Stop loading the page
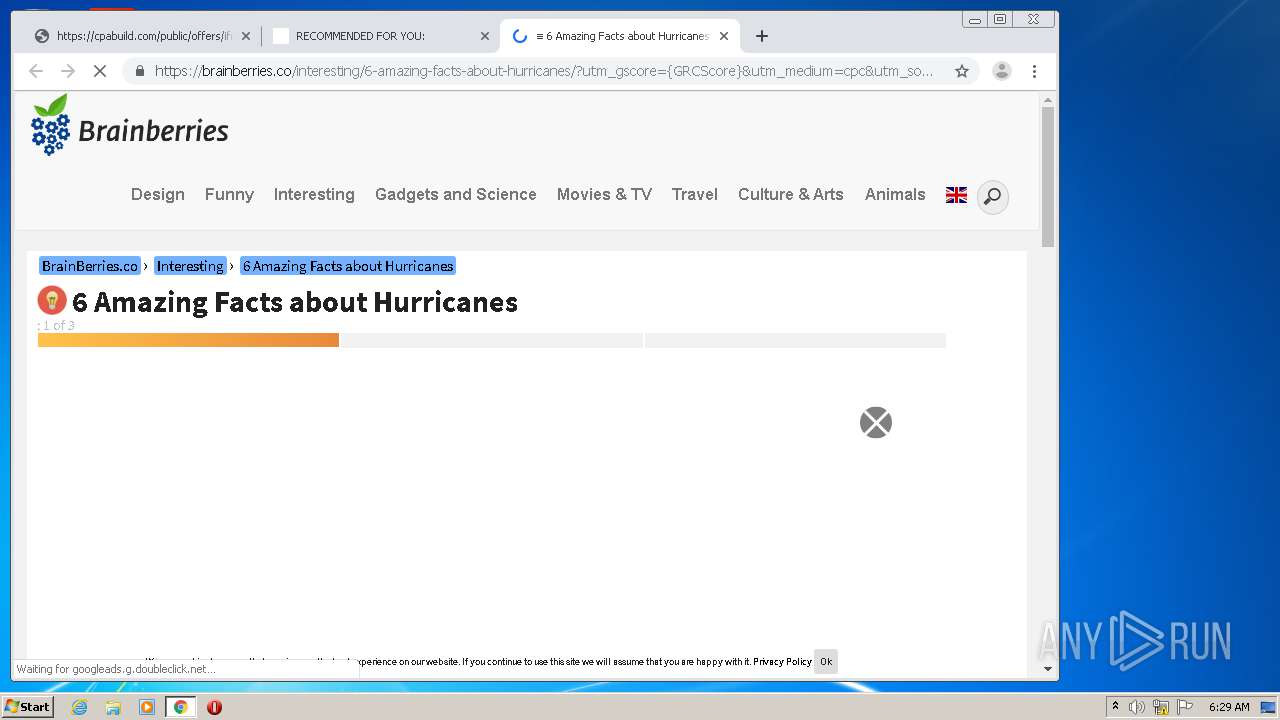 pyautogui.click(x=99, y=71)
